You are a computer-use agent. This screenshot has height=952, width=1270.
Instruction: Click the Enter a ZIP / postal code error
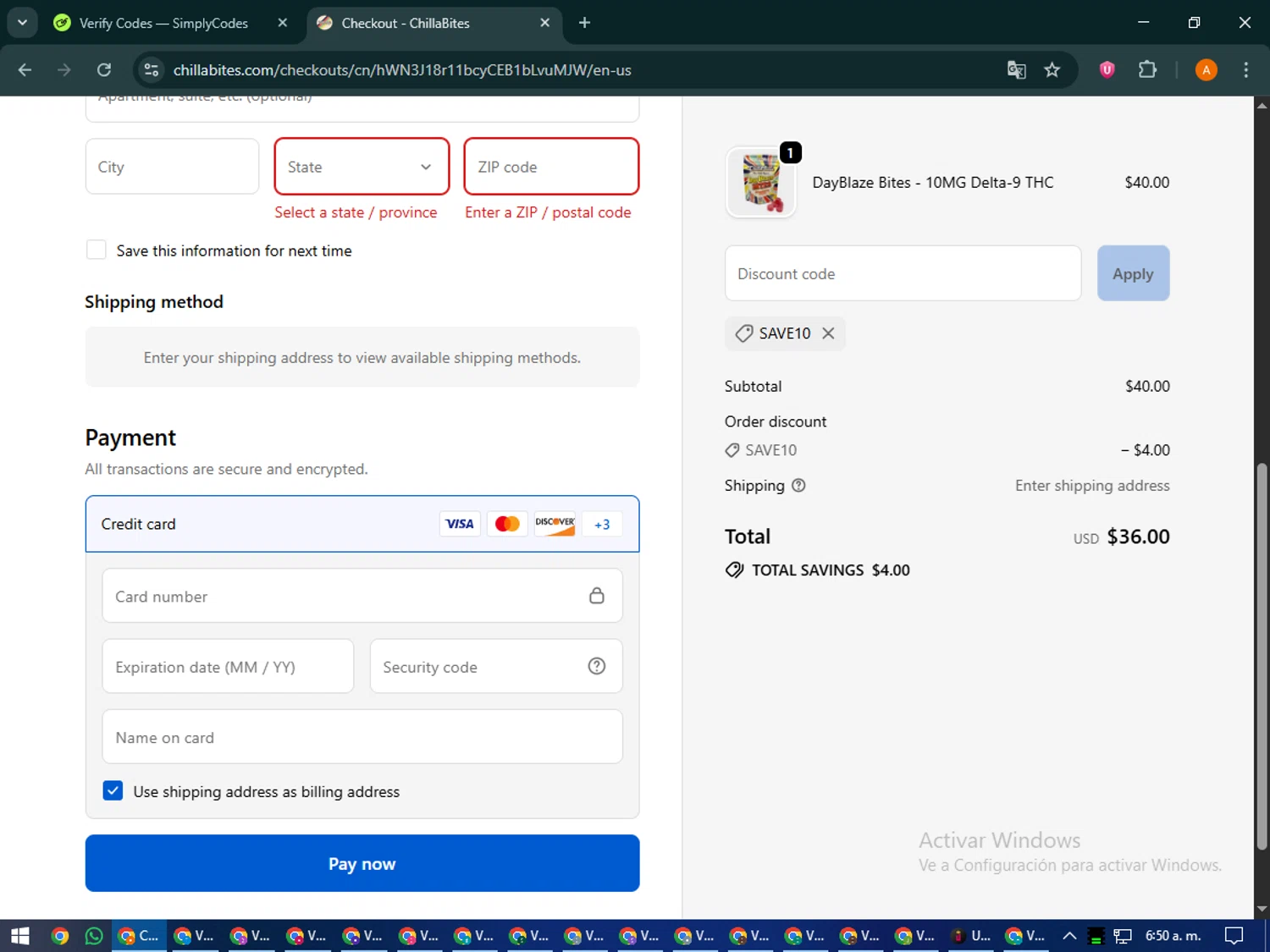tap(548, 212)
